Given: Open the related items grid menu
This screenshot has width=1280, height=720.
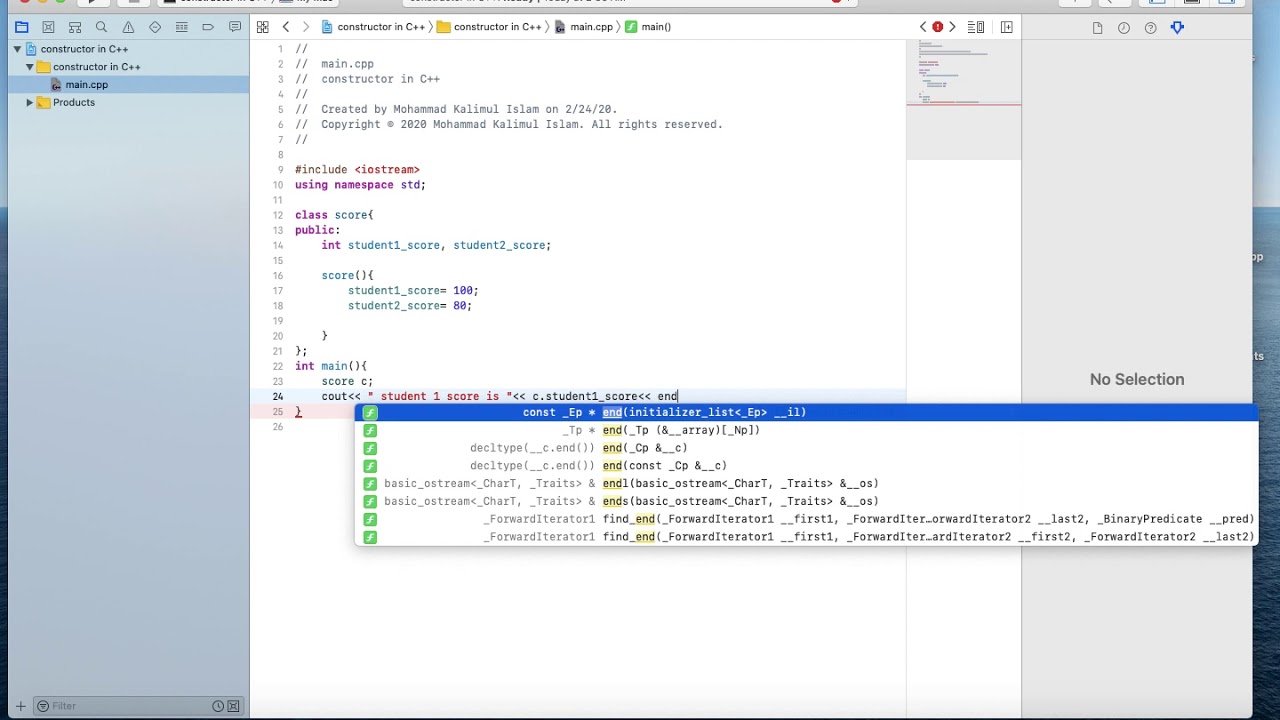Looking at the screenshot, I should point(262,27).
